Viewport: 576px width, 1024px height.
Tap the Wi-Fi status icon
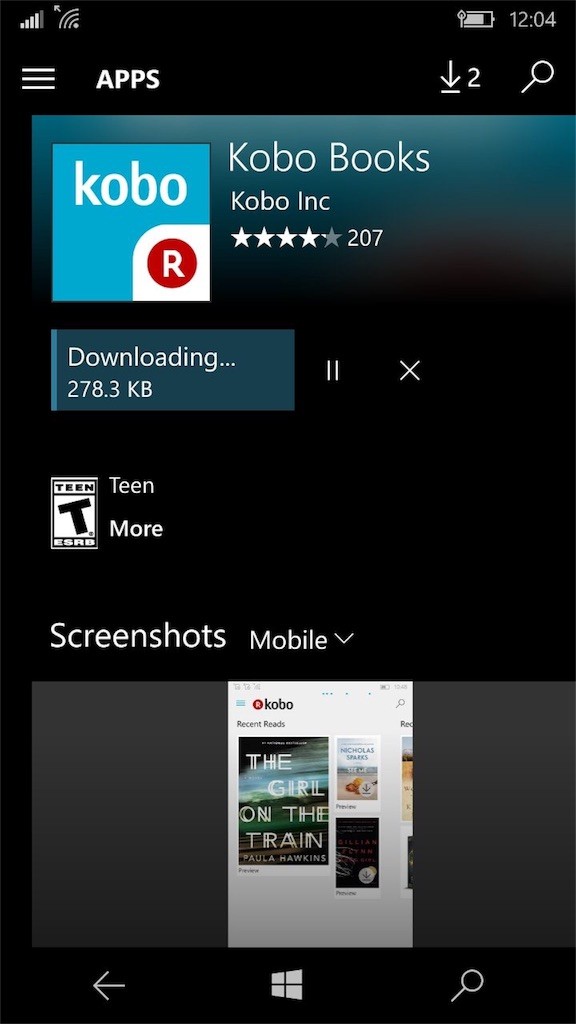tap(67, 18)
